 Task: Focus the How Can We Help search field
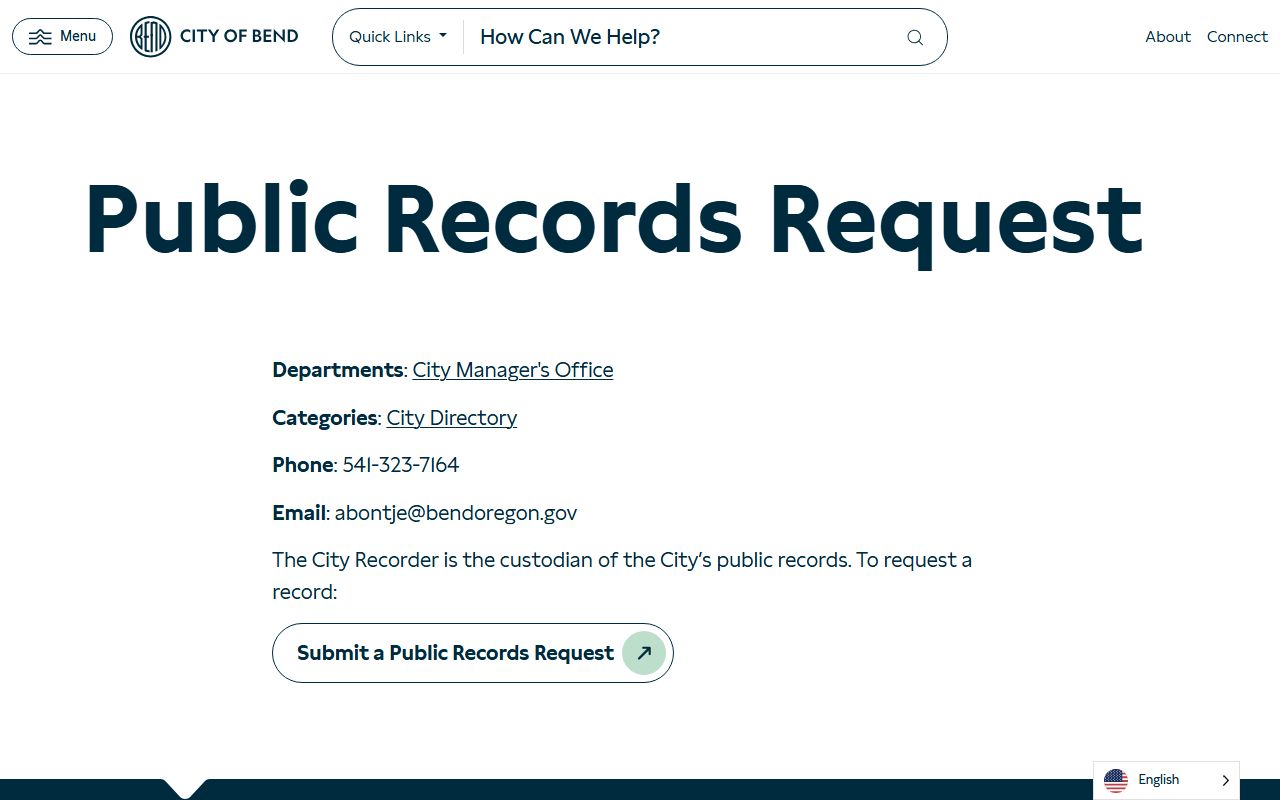[680, 37]
